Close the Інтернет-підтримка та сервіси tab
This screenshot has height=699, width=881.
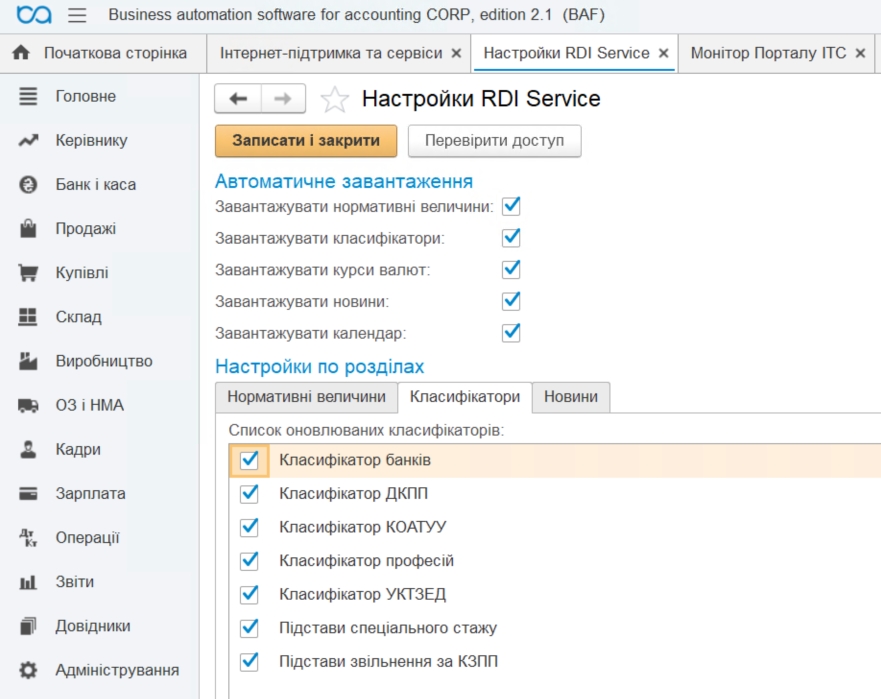[x=457, y=53]
